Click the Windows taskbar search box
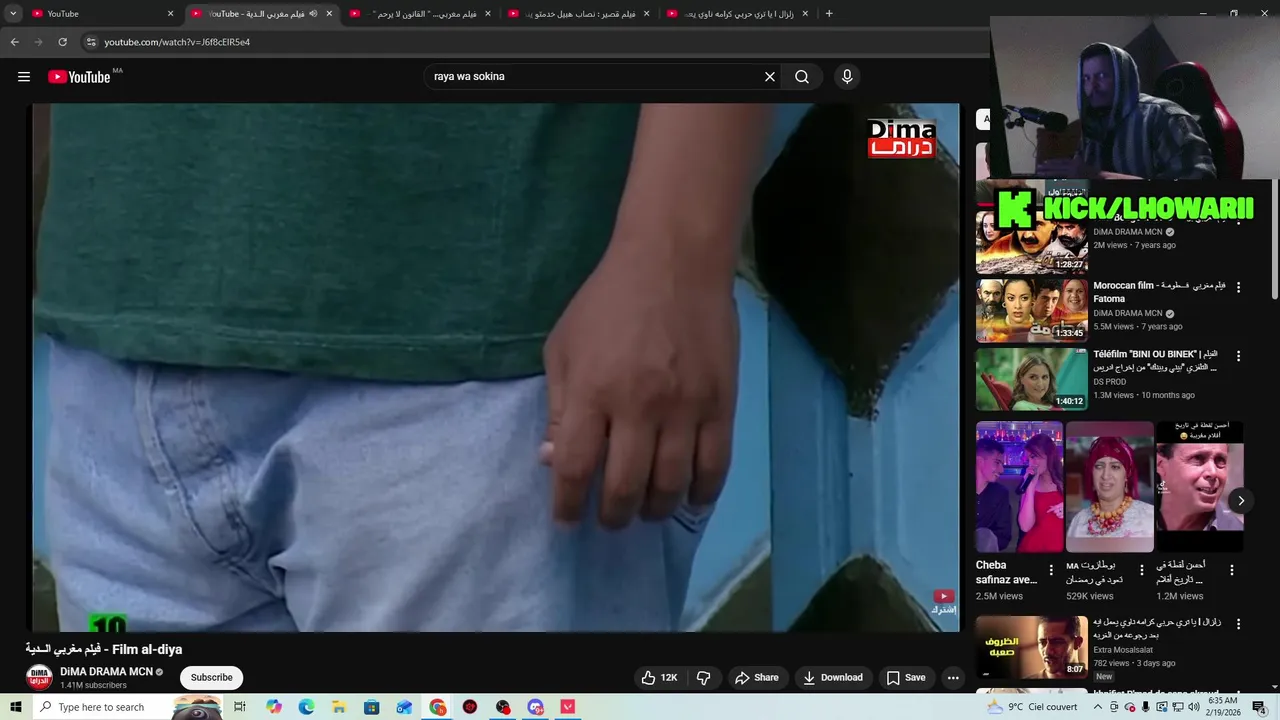 (128, 707)
